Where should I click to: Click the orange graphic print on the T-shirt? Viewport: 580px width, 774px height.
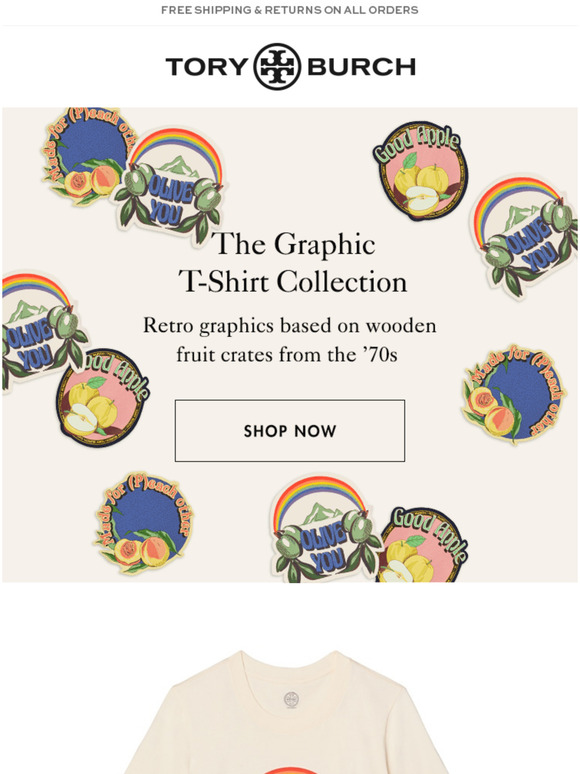289,771
